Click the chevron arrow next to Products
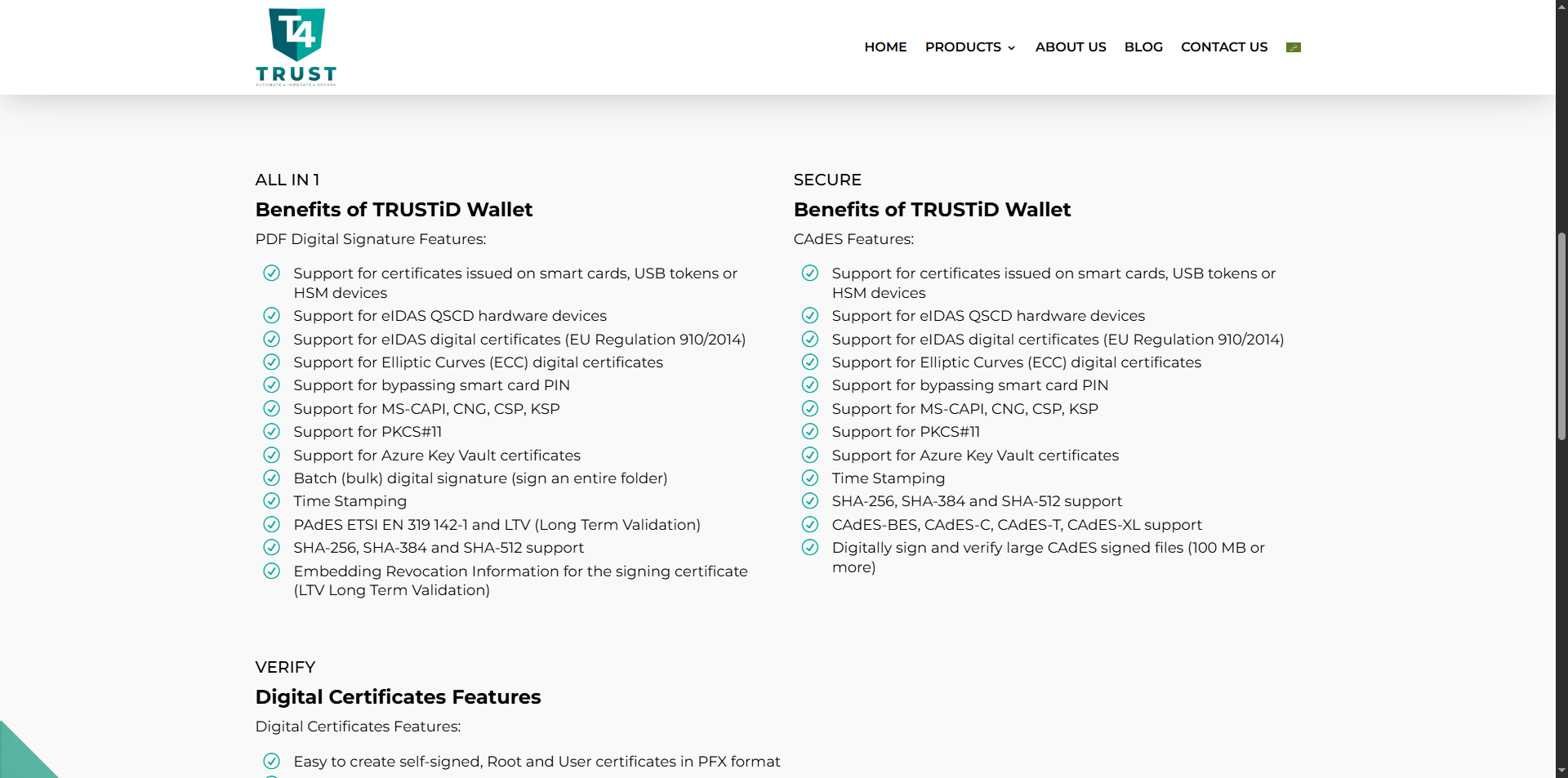1568x778 pixels. tap(1012, 48)
